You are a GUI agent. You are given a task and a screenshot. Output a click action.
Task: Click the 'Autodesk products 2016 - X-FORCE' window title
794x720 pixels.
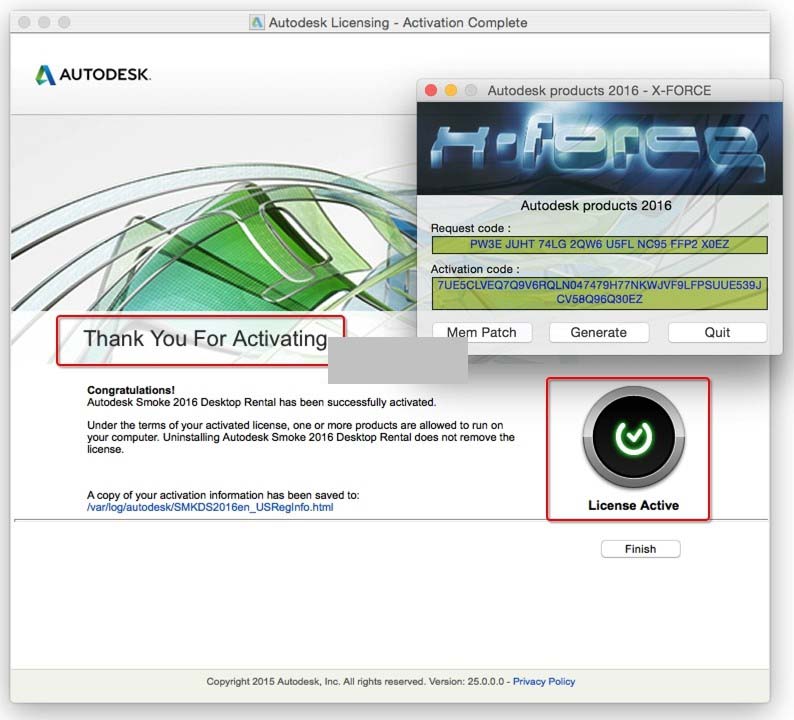pos(599,91)
